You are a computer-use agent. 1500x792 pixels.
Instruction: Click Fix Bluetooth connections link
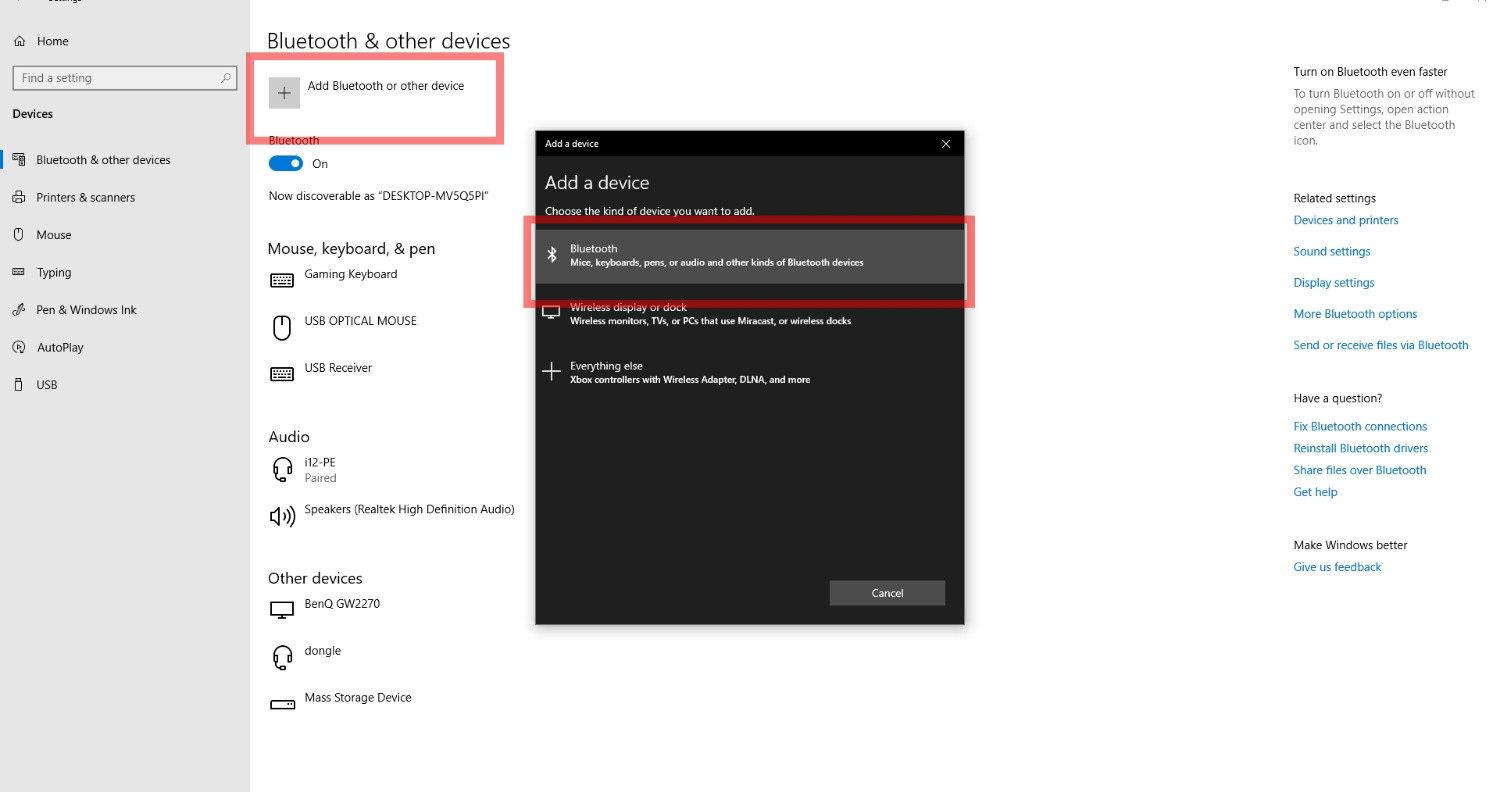[1360, 426]
